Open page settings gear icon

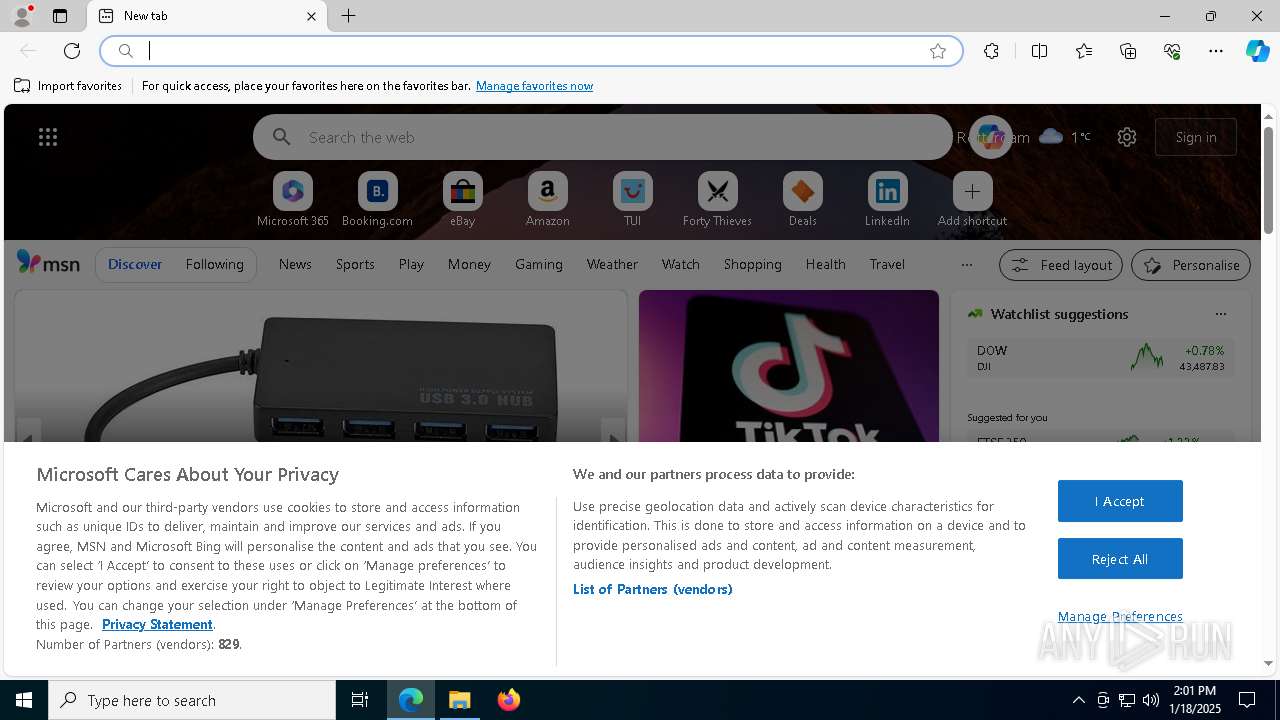pyautogui.click(x=1127, y=137)
